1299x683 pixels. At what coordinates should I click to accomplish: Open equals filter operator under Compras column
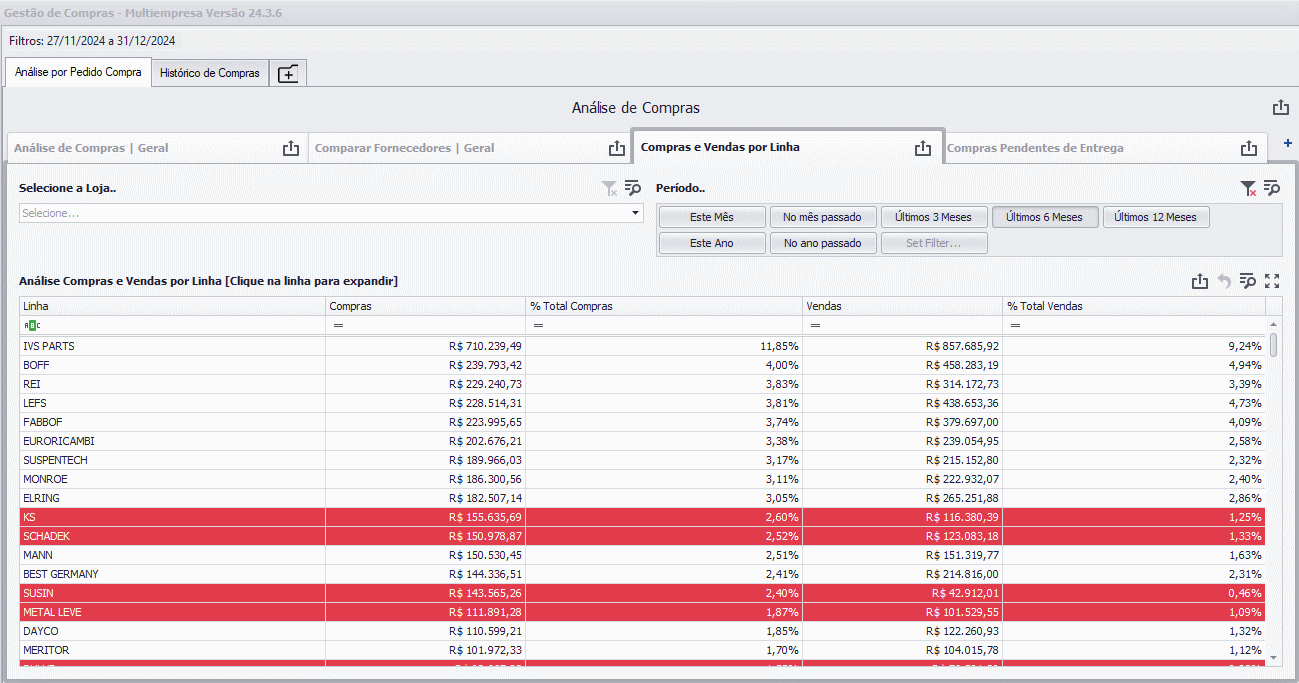(x=337, y=326)
